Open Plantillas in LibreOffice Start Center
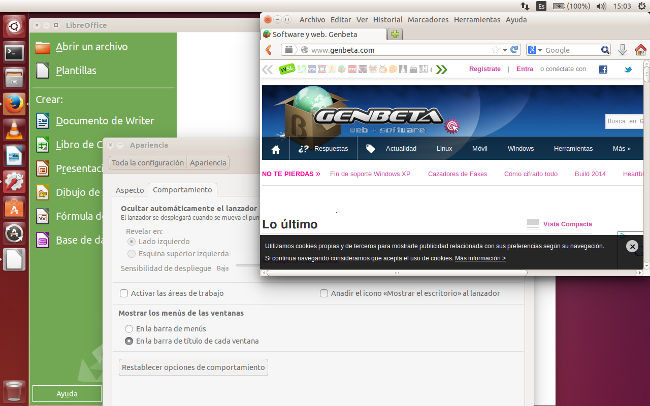 [x=76, y=71]
